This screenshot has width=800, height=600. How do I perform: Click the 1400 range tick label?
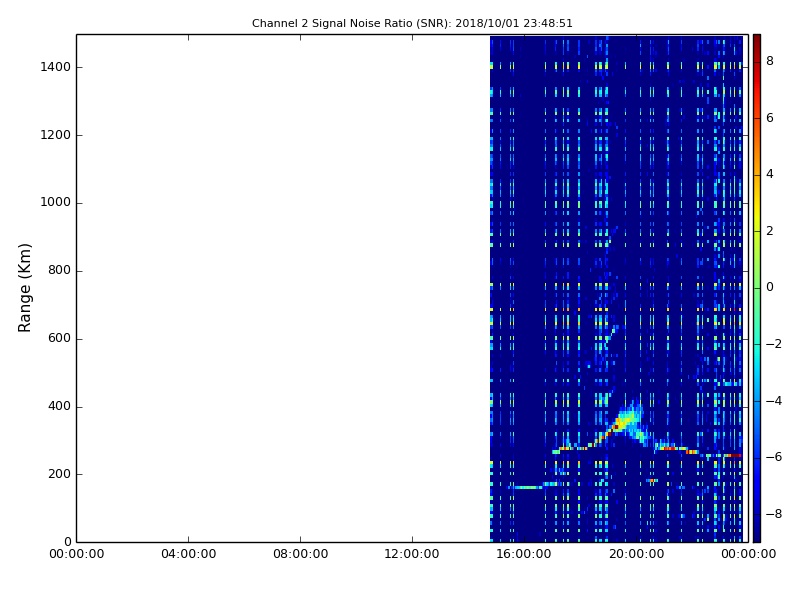click(x=55, y=67)
